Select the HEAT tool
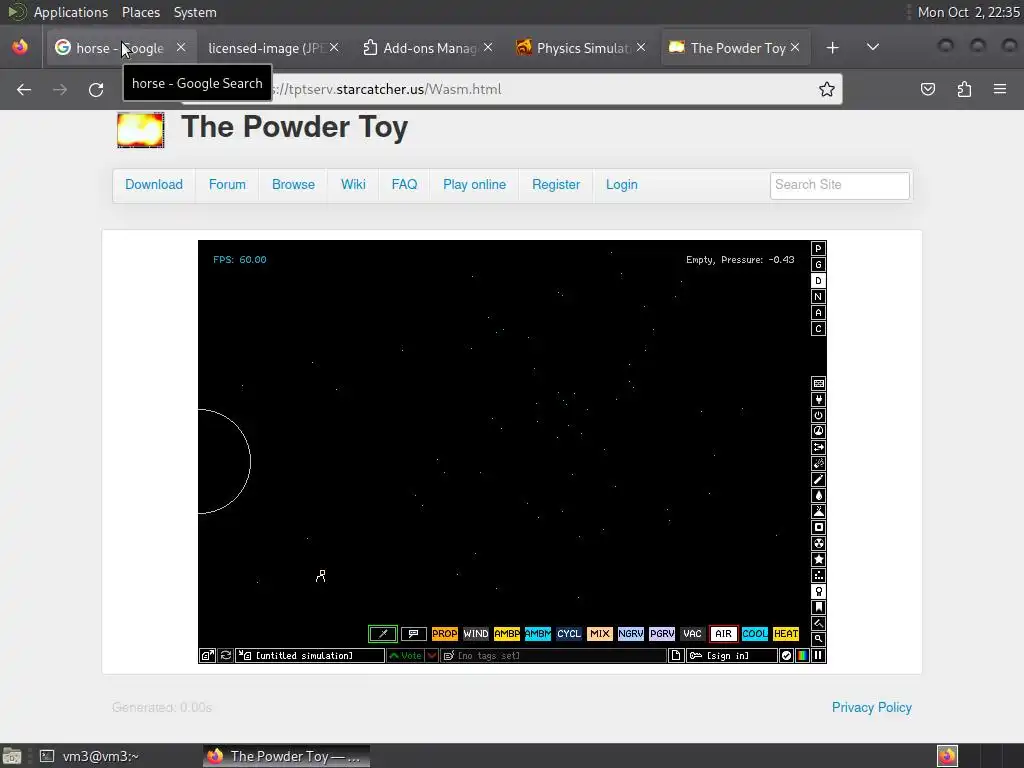Viewport: 1024px width, 768px height. point(786,633)
